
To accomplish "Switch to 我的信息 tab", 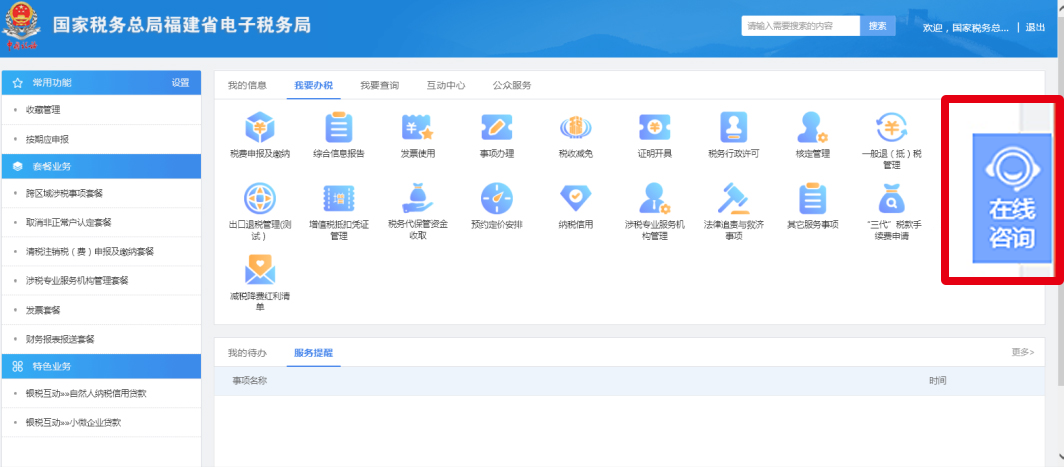I will (247, 86).
